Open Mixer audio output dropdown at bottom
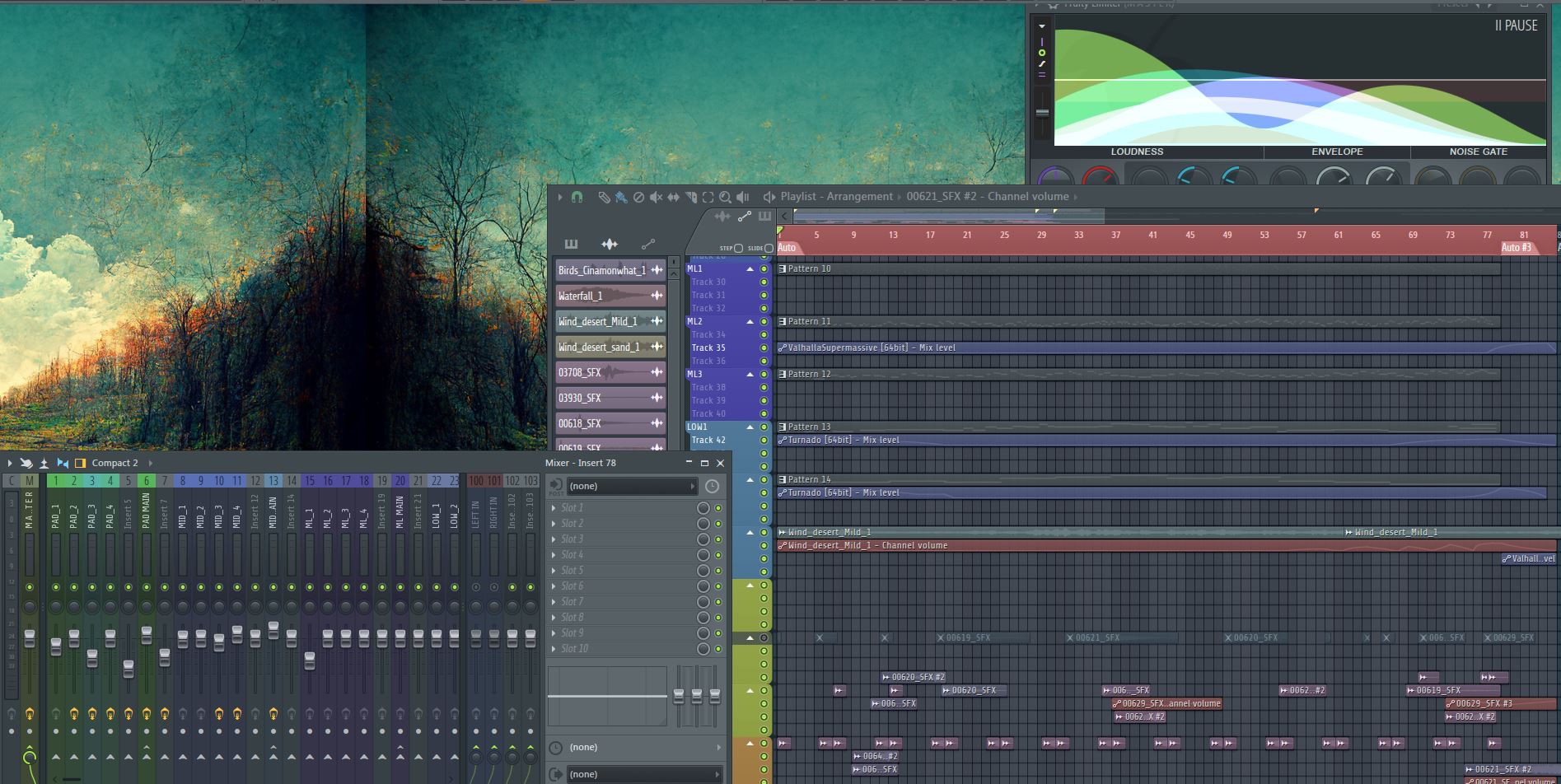The width and height of the screenshot is (1561, 784). [644, 774]
